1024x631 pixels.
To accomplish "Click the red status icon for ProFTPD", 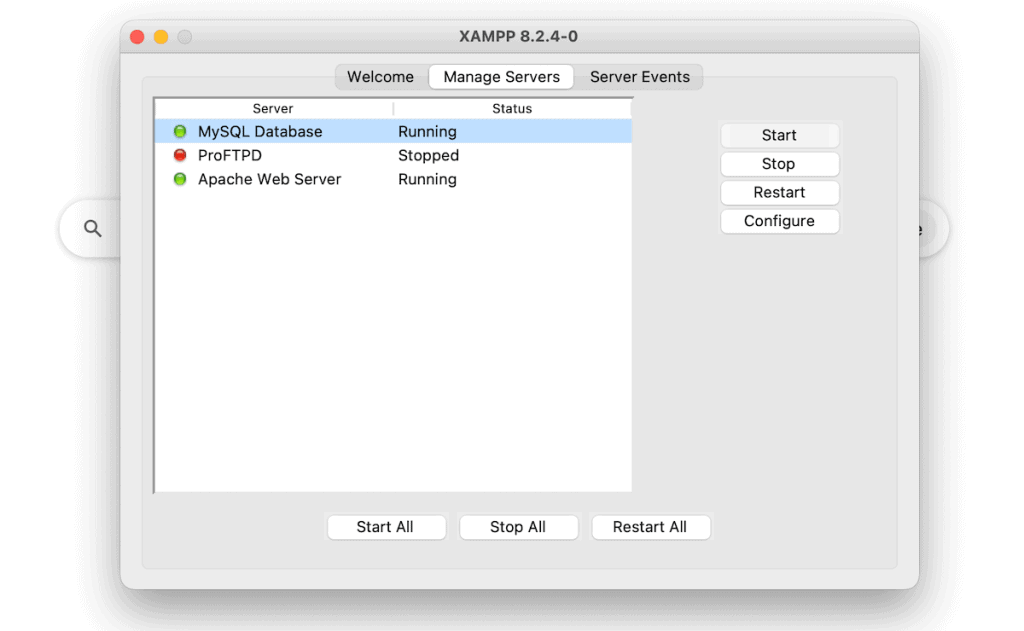I will [x=180, y=155].
